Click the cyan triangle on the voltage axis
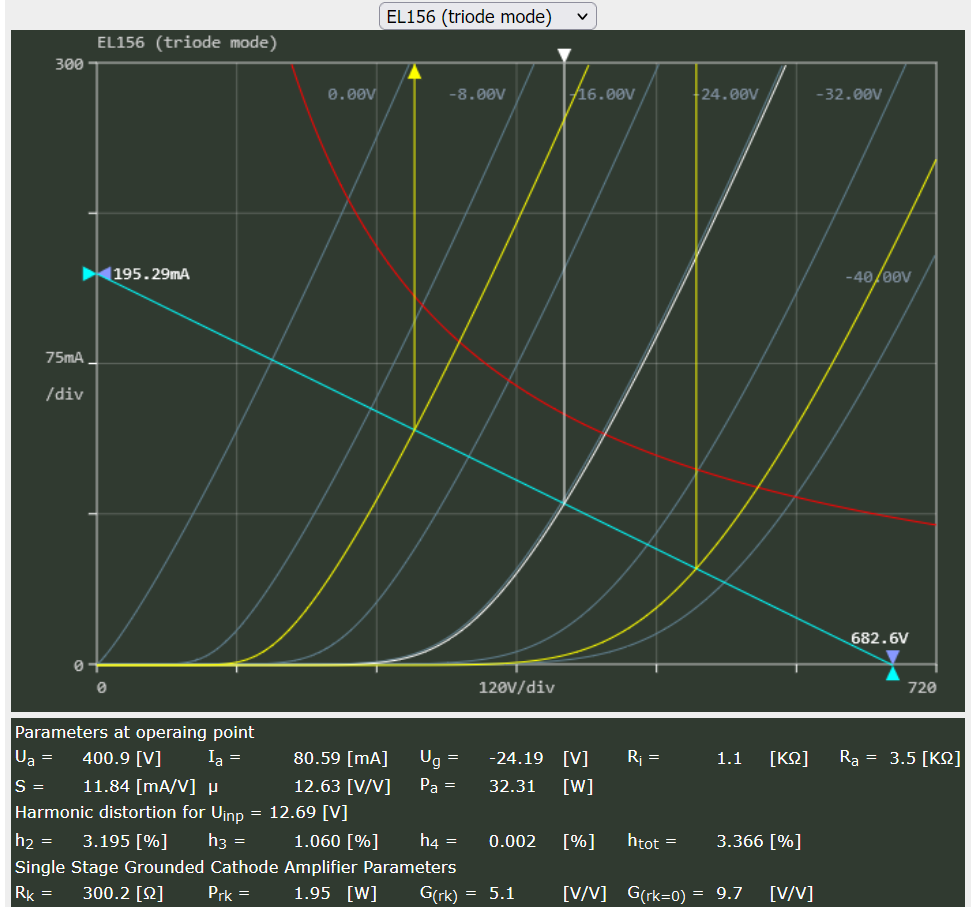This screenshot has height=907, width=978. pyautogui.click(x=893, y=673)
